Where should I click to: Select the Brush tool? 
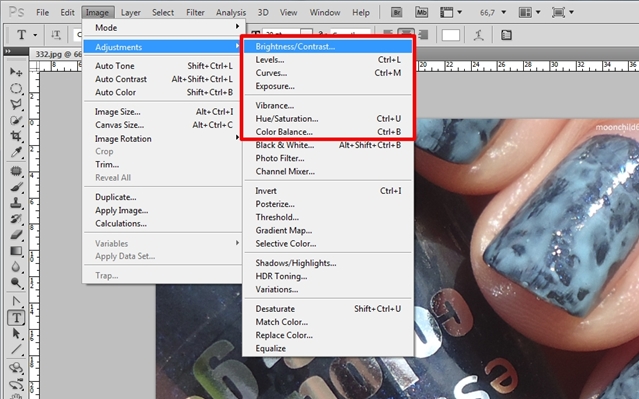click(16, 187)
